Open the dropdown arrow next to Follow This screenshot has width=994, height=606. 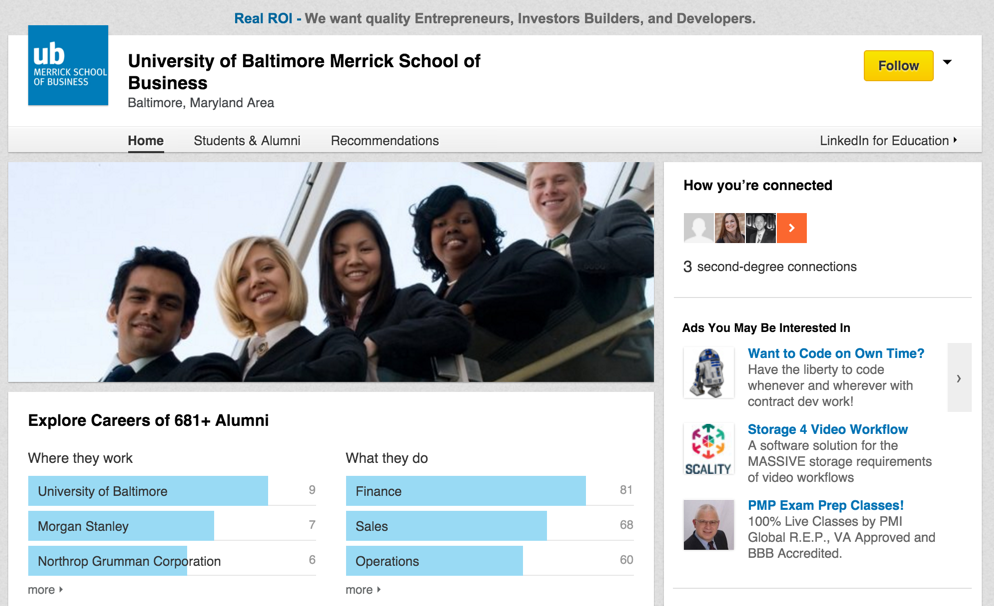(947, 62)
